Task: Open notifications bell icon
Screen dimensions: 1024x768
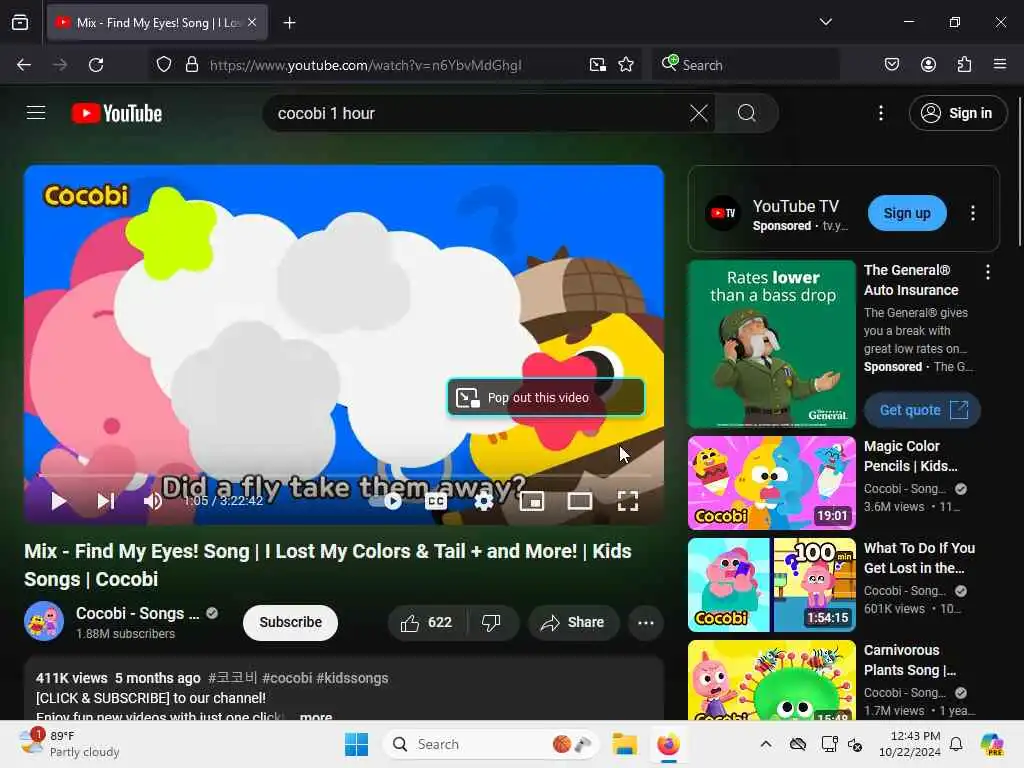Action: (955, 744)
